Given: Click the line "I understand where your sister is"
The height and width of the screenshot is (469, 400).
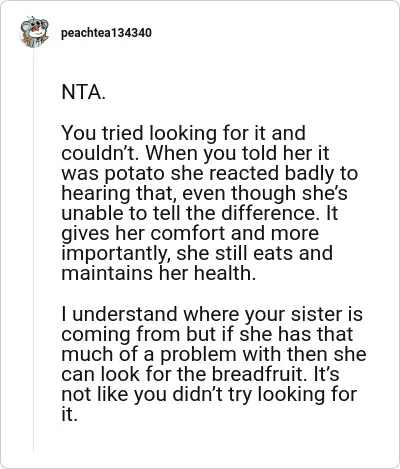Looking at the screenshot, I should pos(212,314).
